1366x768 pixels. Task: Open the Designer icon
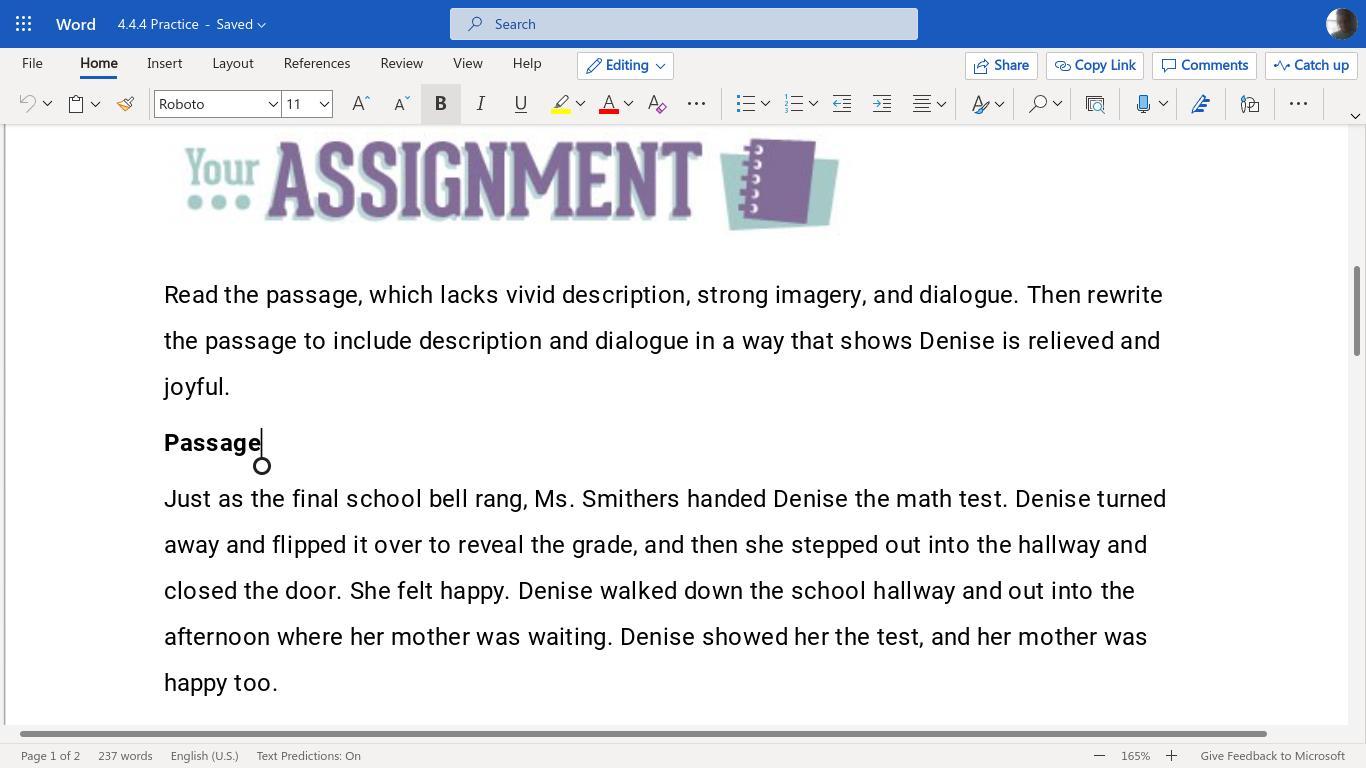click(x=1249, y=104)
